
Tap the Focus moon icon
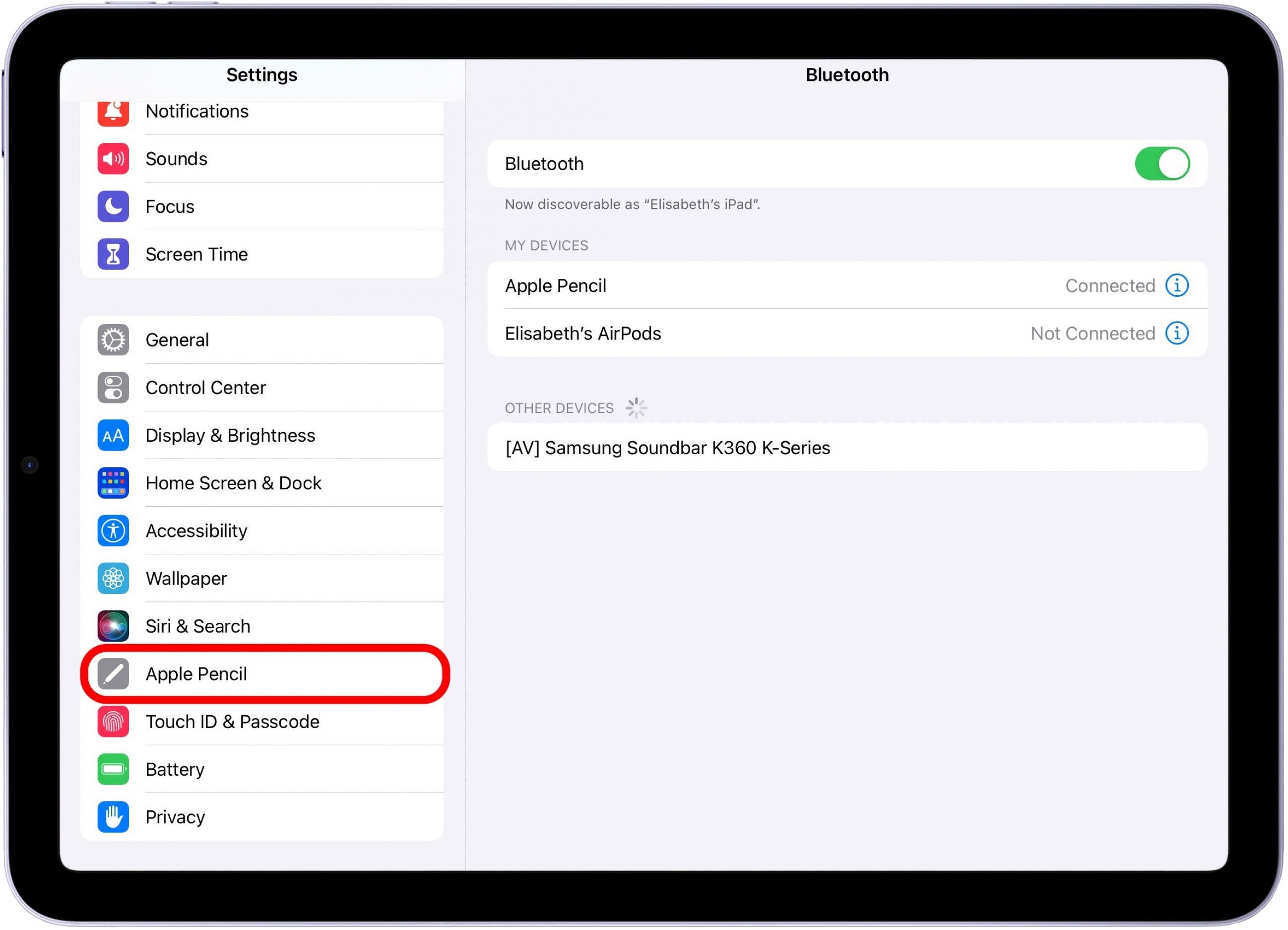pos(113,206)
